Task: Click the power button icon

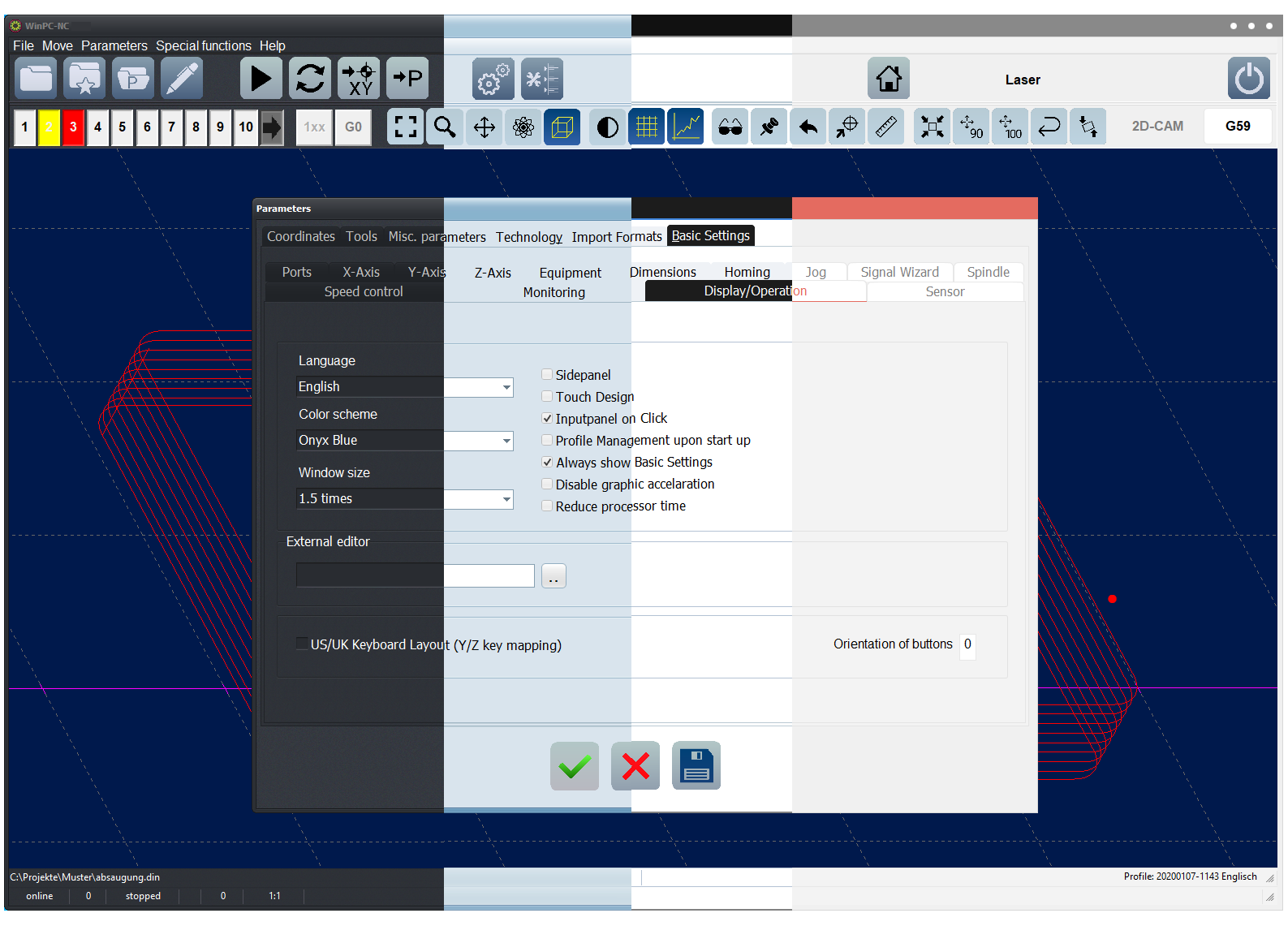Action: (1249, 79)
